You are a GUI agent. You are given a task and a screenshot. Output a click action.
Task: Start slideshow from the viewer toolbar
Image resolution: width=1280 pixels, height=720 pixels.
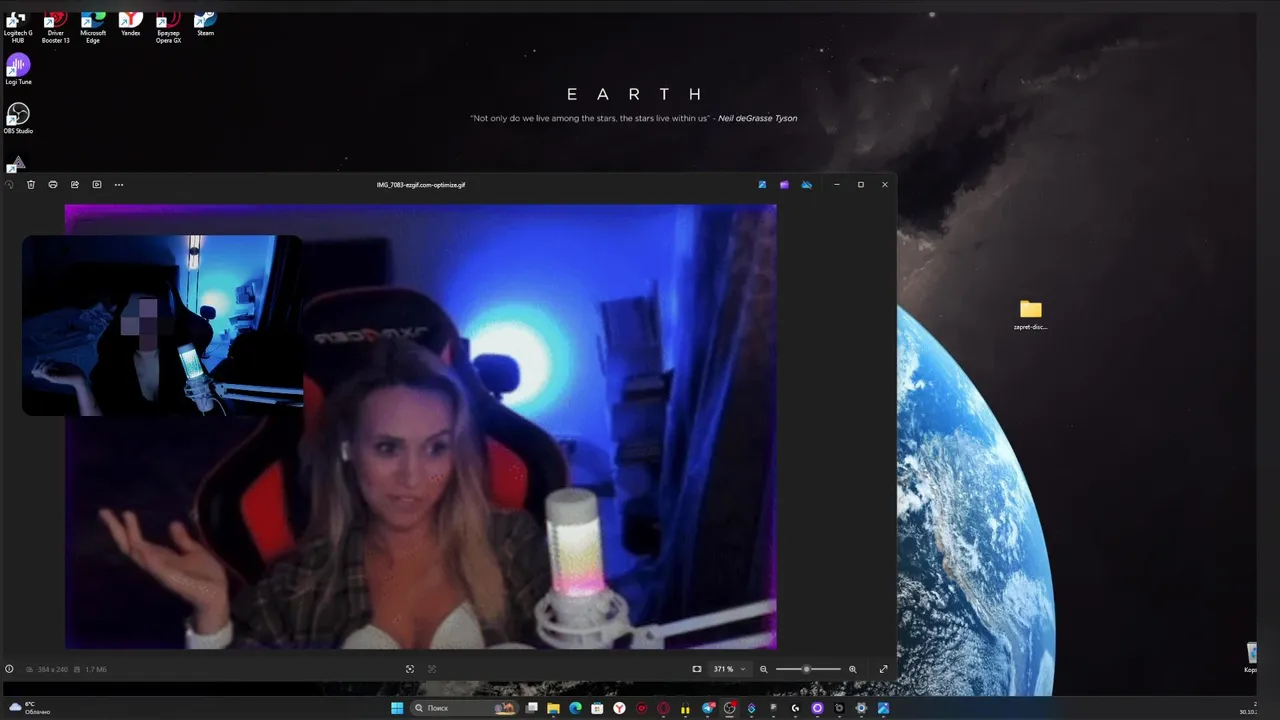pyautogui.click(x=97, y=185)
